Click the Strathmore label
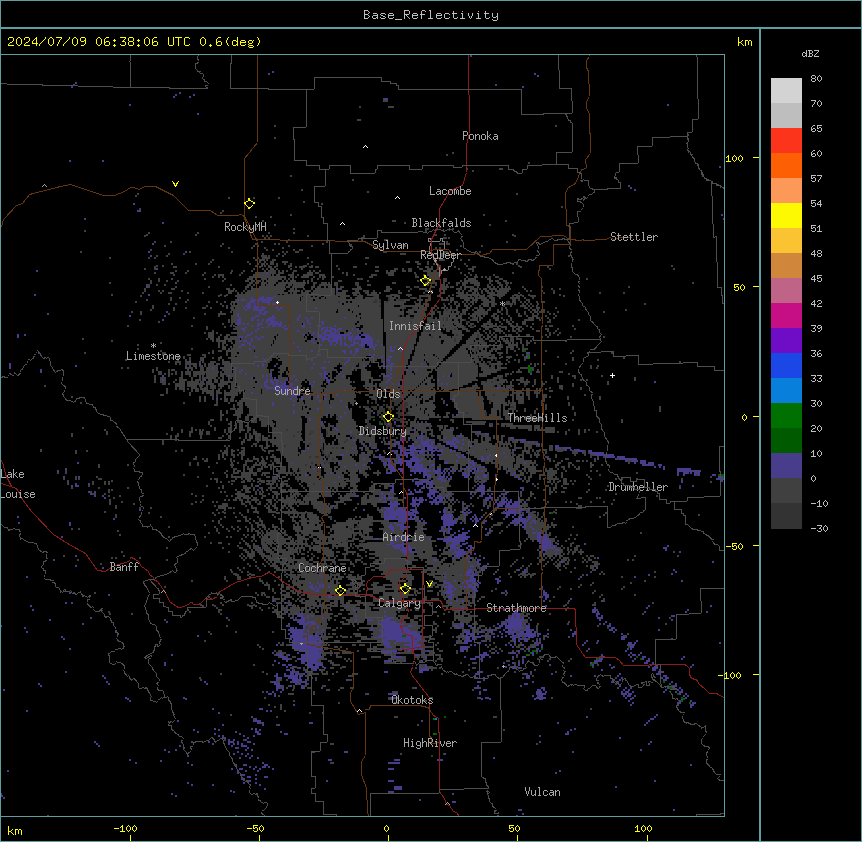Image resolution: width=862 pixels, height=842 pixels. point(516,608)
